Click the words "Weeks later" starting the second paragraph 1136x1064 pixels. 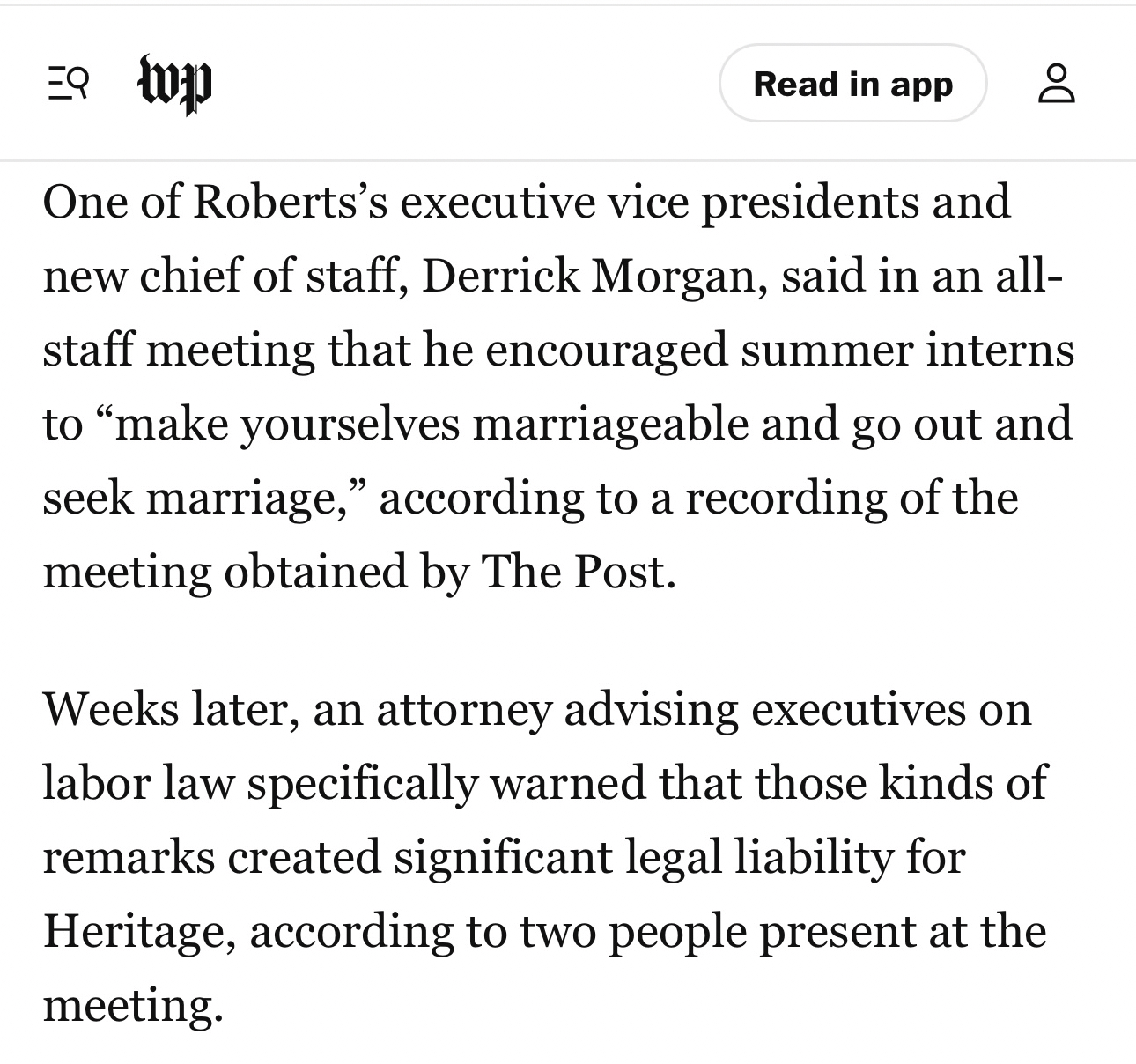167,709
